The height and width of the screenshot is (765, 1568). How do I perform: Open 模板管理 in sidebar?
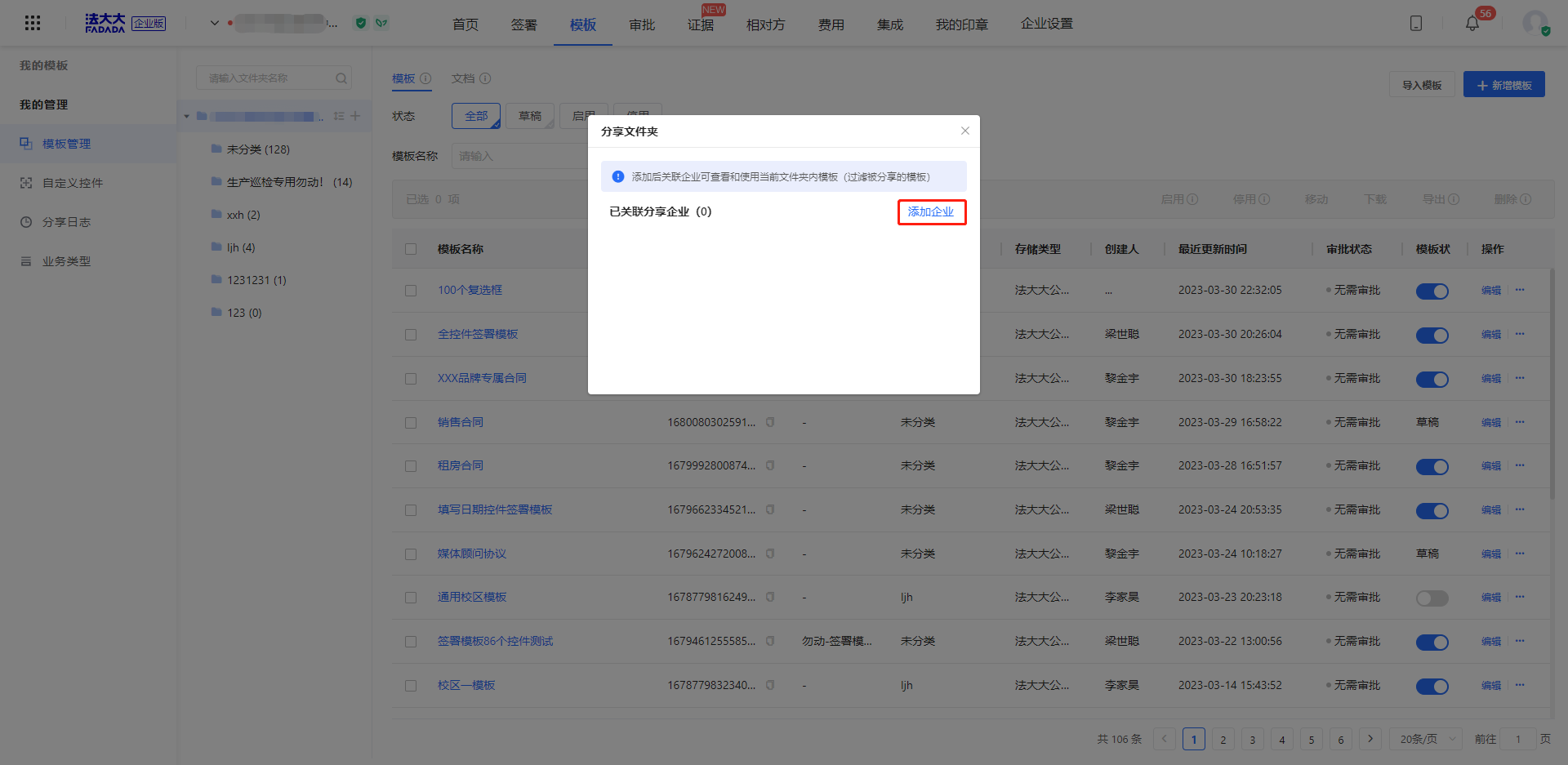[88, 144]
